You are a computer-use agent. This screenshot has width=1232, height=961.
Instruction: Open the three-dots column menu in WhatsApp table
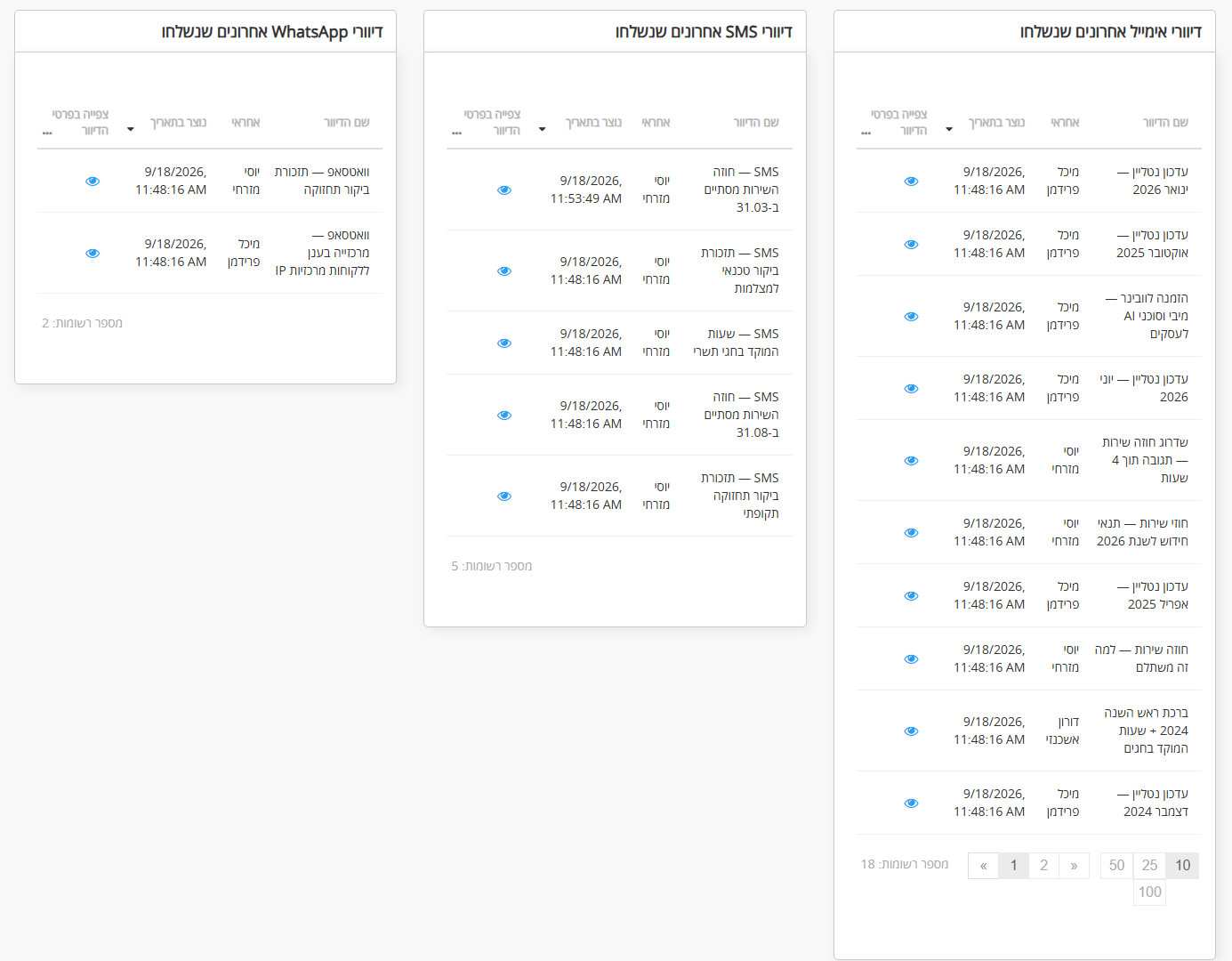click(47, 133)
